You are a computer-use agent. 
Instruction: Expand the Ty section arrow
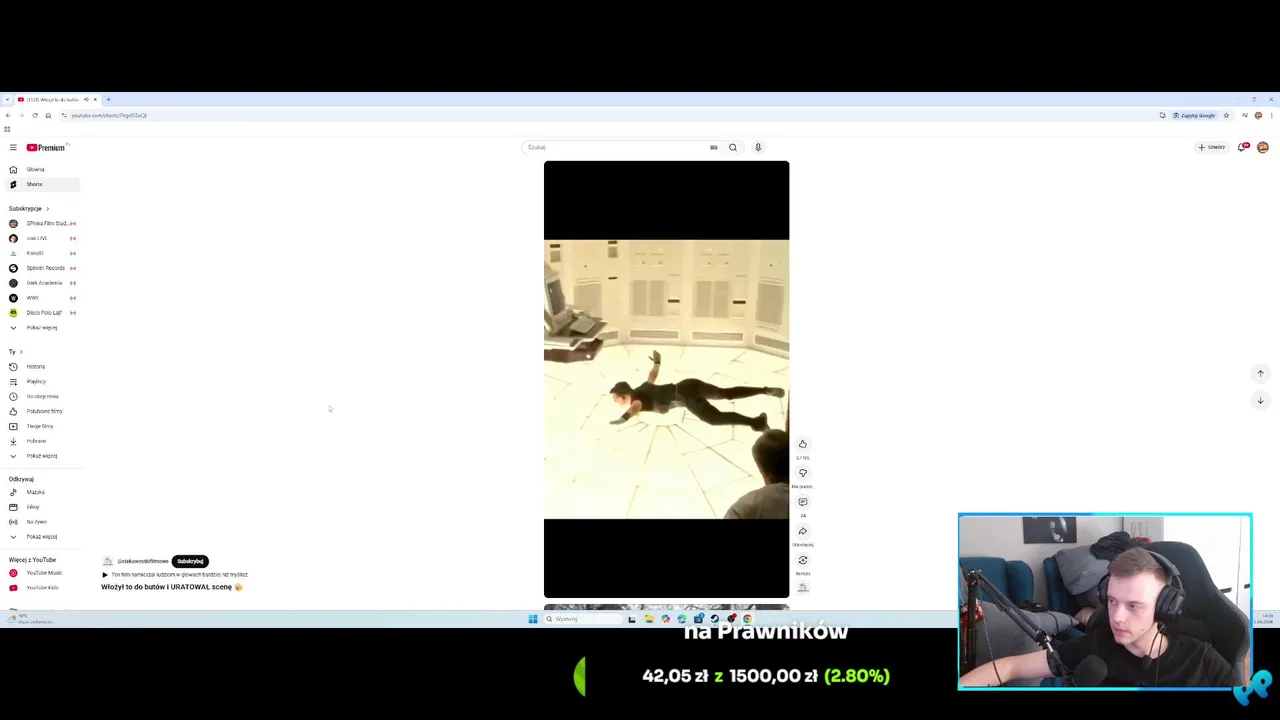point(20,352)
